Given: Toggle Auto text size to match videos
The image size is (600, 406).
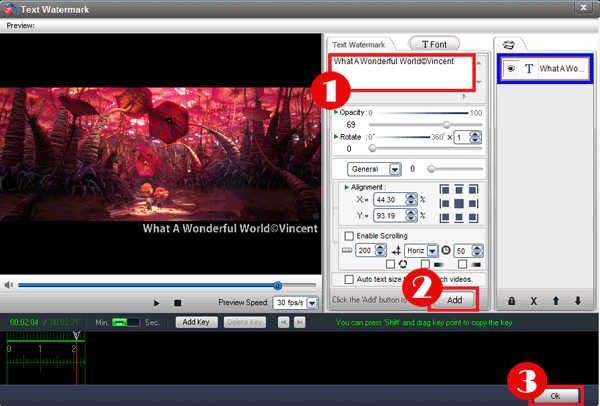Looking at the screenshot, I should 349,279.
